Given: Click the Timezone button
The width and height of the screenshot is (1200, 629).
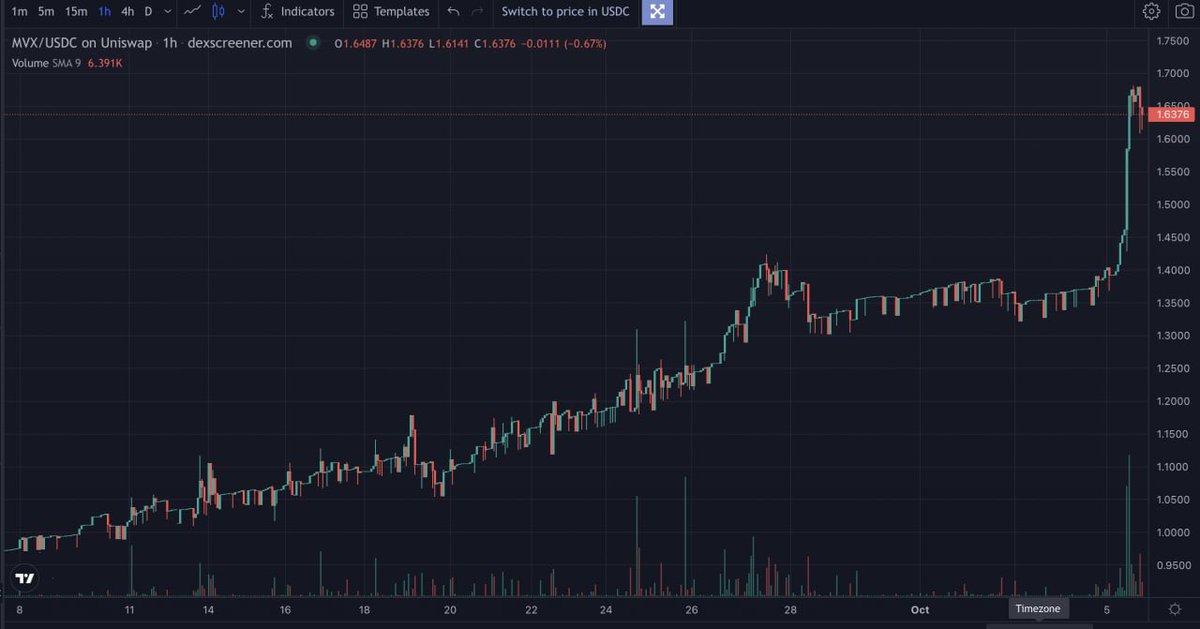Looking at the screenshot, I should coord(1039,608).
